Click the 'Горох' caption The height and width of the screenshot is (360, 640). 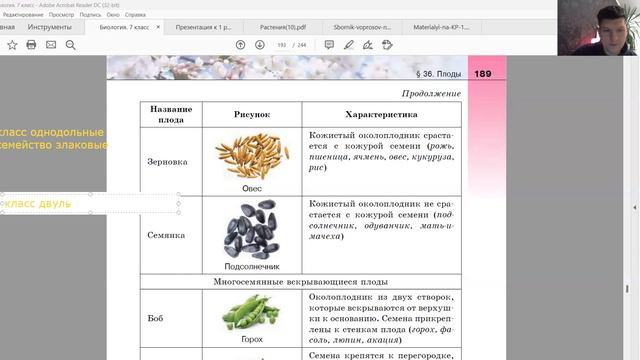coord(252,339)
